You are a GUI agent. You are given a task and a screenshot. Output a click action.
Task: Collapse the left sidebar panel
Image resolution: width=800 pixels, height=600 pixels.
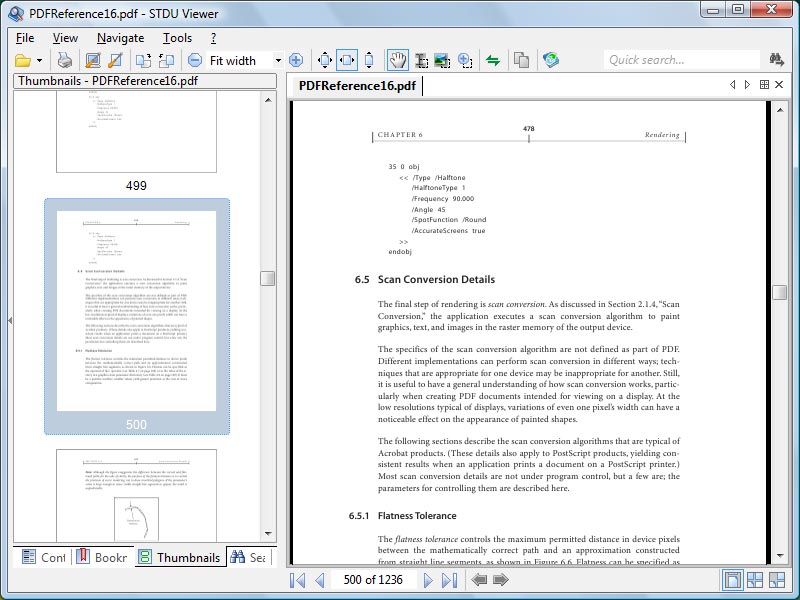click(8, 320)
